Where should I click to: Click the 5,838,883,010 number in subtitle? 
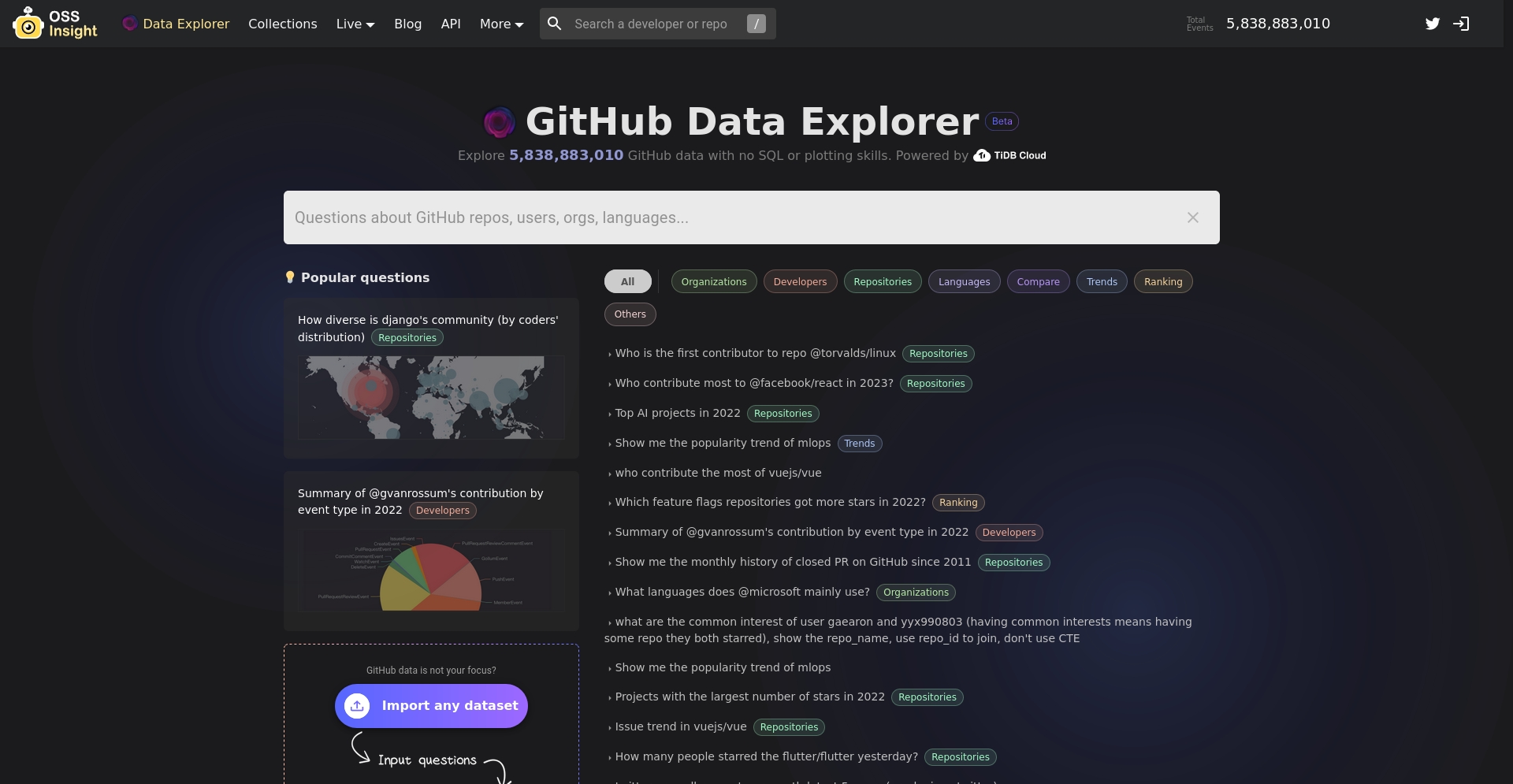coord(566,155)
